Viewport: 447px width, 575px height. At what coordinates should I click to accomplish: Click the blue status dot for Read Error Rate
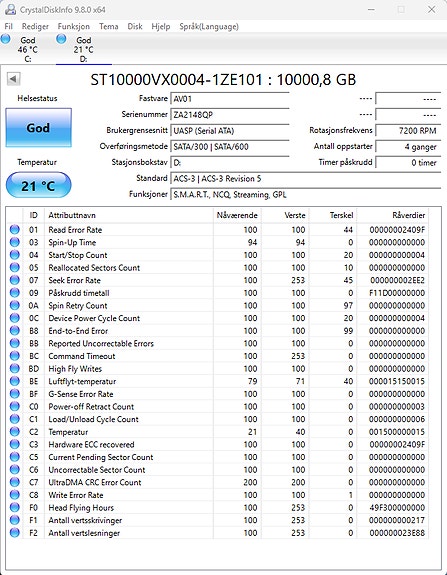(x=15, y=230)
